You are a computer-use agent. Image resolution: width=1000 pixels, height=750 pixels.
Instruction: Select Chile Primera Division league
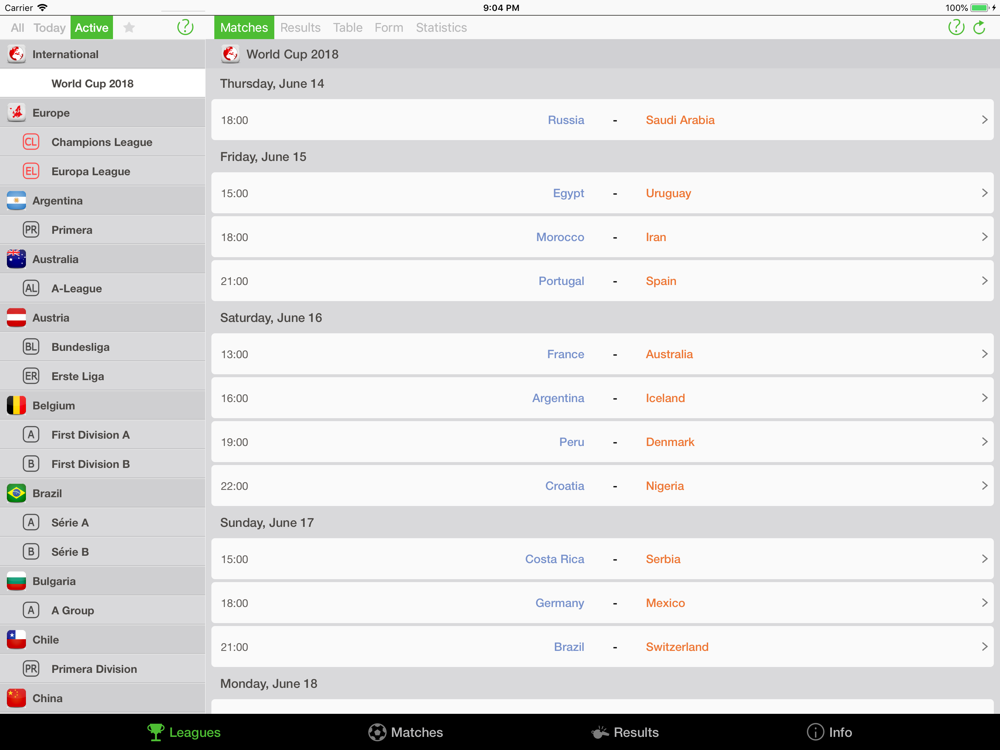point(103,668)
